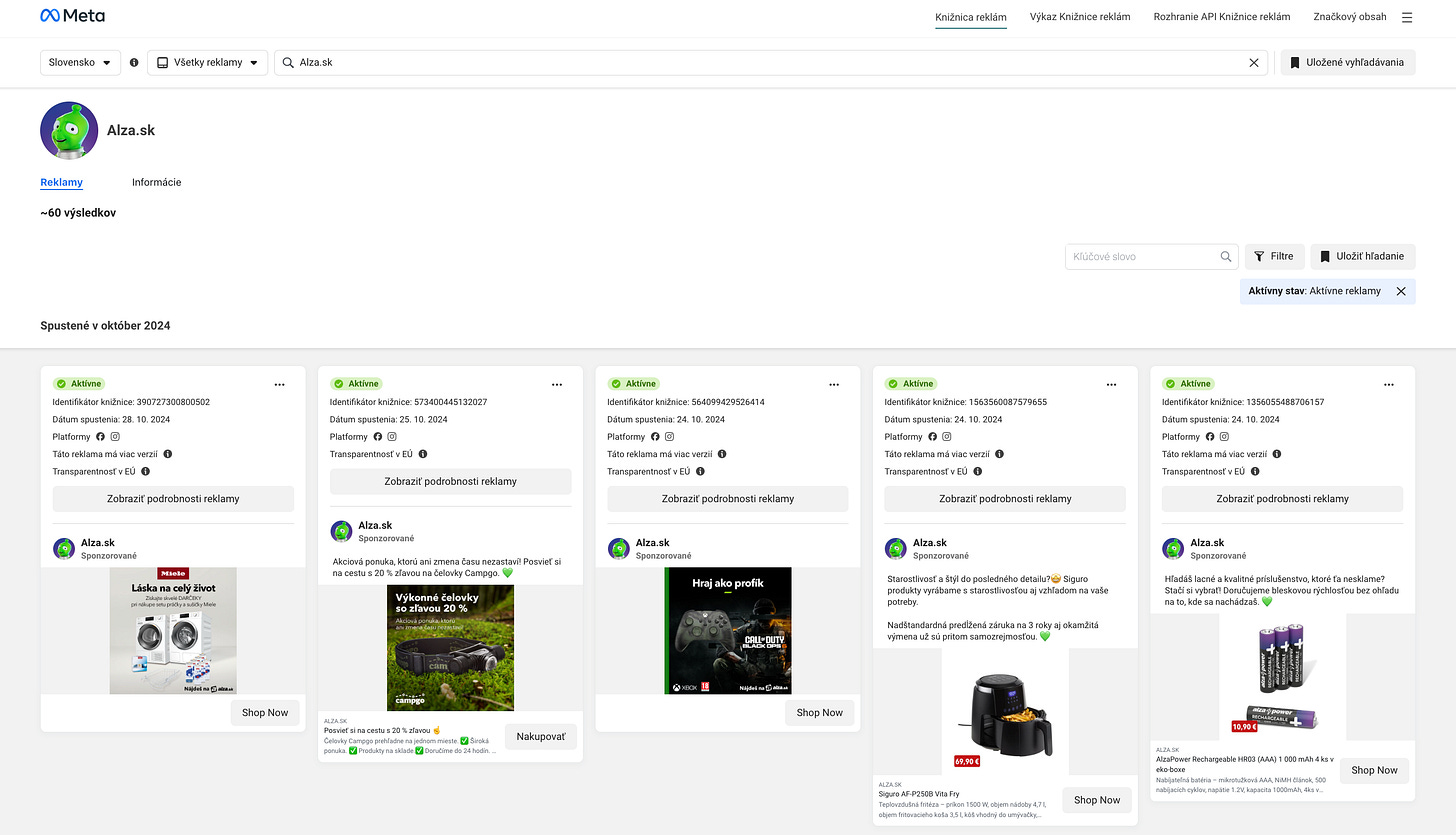The width and height of the screenshot is (1456, 835).
Task: Show ad details for ad 564099429526414
Action: coord(728,499)
